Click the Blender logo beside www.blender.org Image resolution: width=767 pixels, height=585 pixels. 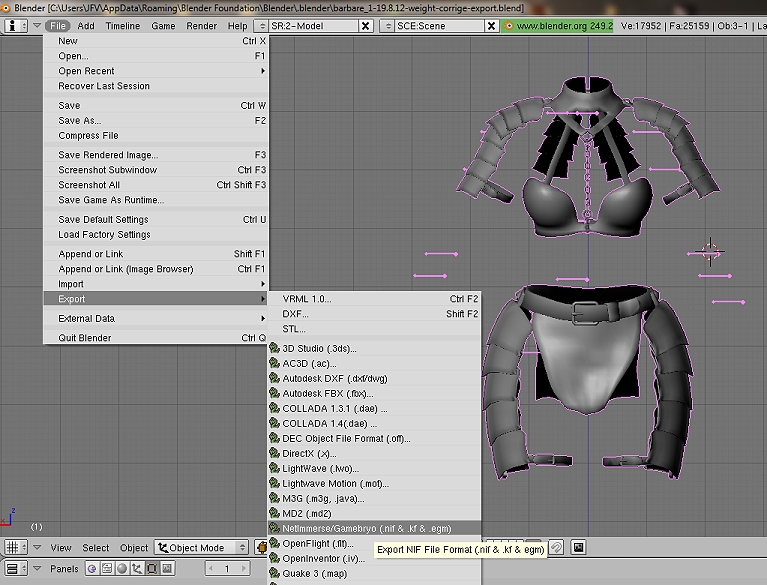point(508,26)
